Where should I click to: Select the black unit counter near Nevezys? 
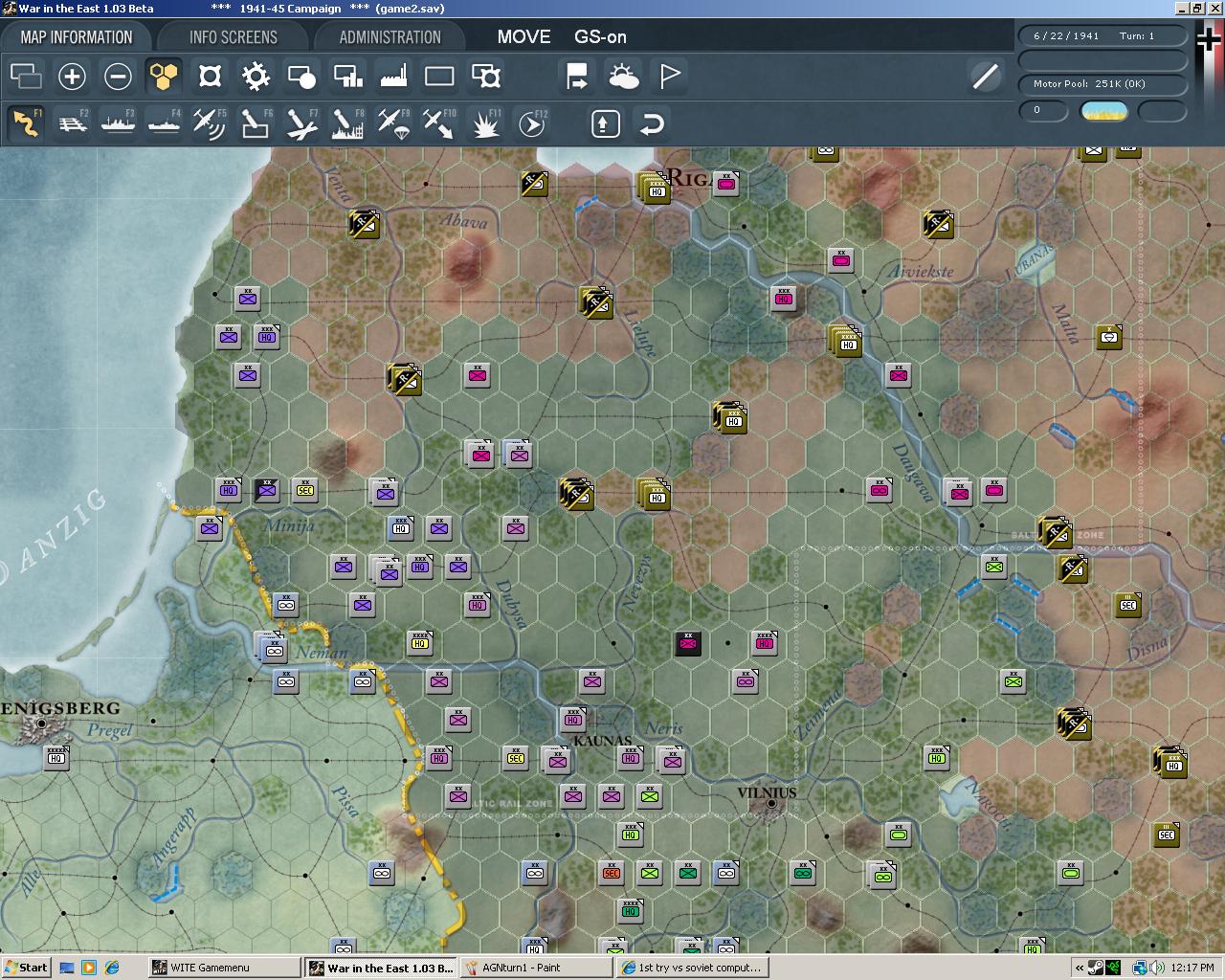coord(687,643)
